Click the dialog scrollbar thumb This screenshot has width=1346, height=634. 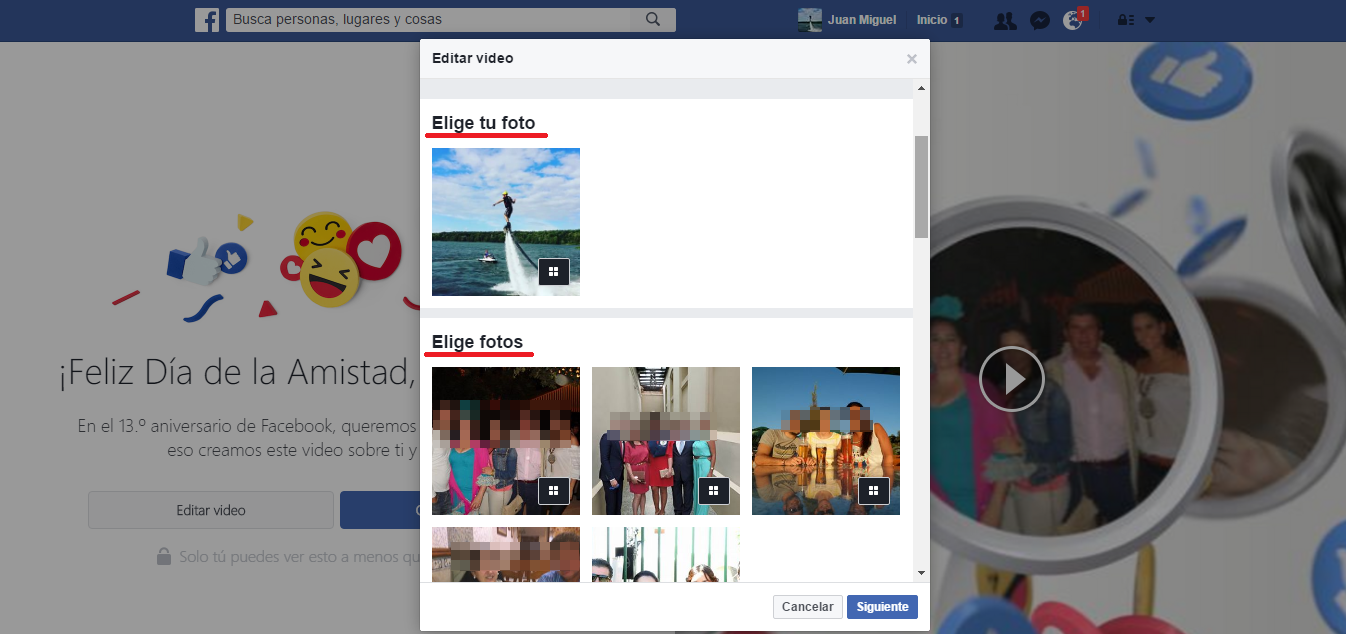coord(921,187)
